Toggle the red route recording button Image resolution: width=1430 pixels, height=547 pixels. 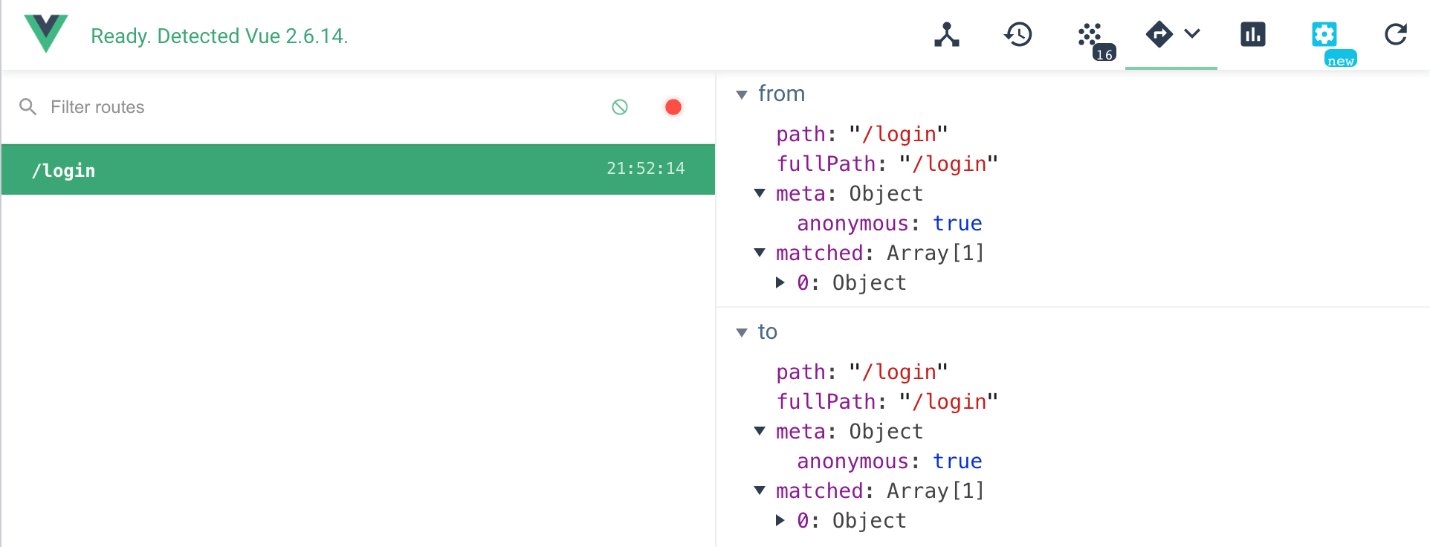pos(673,107)
